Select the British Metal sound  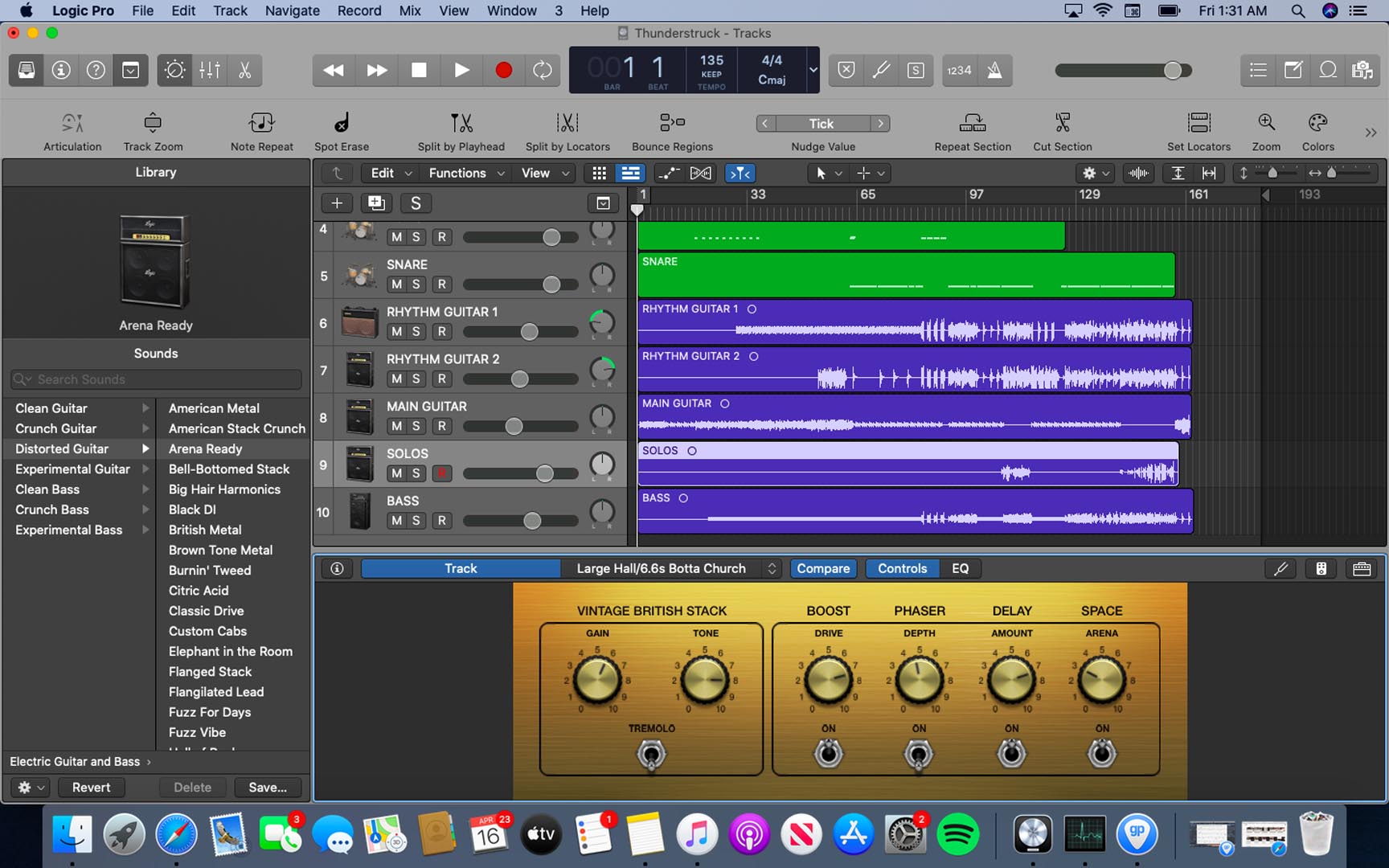205,530
